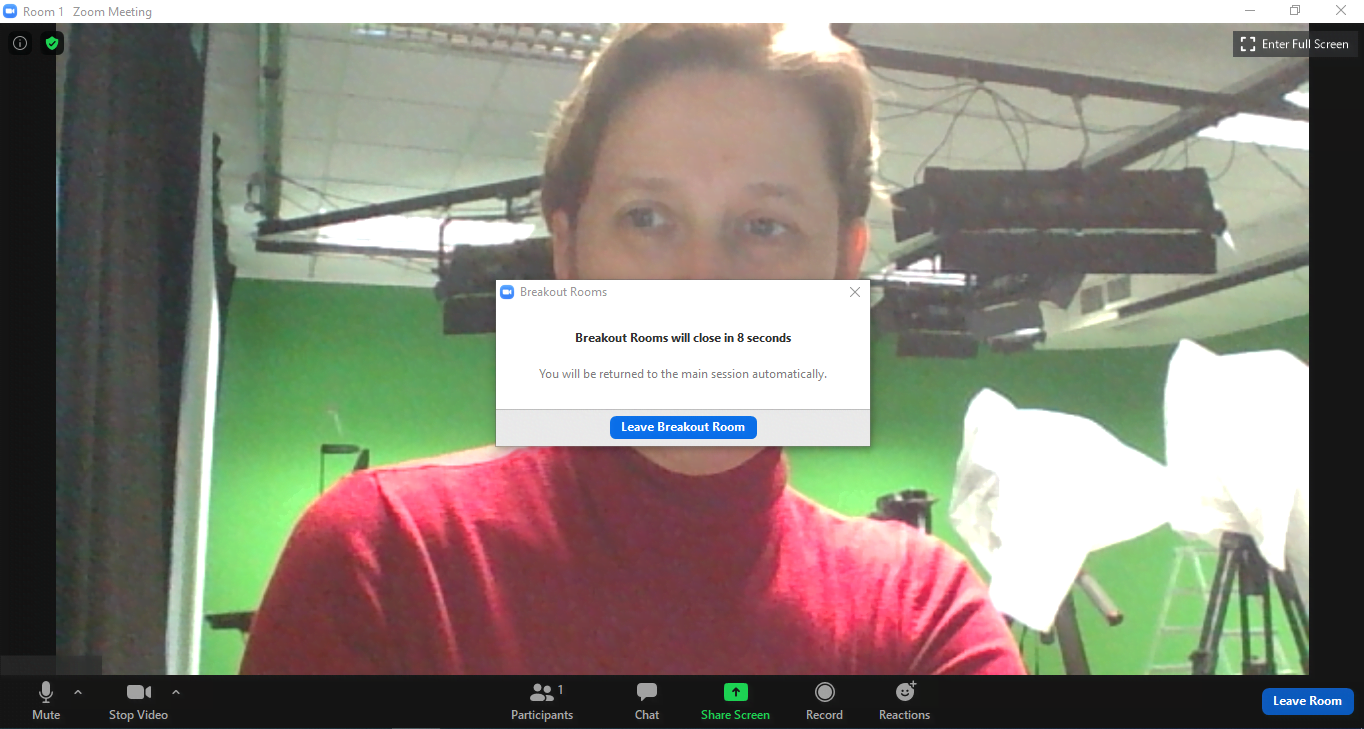Turn off camera with Stop Video

point(138,700)
